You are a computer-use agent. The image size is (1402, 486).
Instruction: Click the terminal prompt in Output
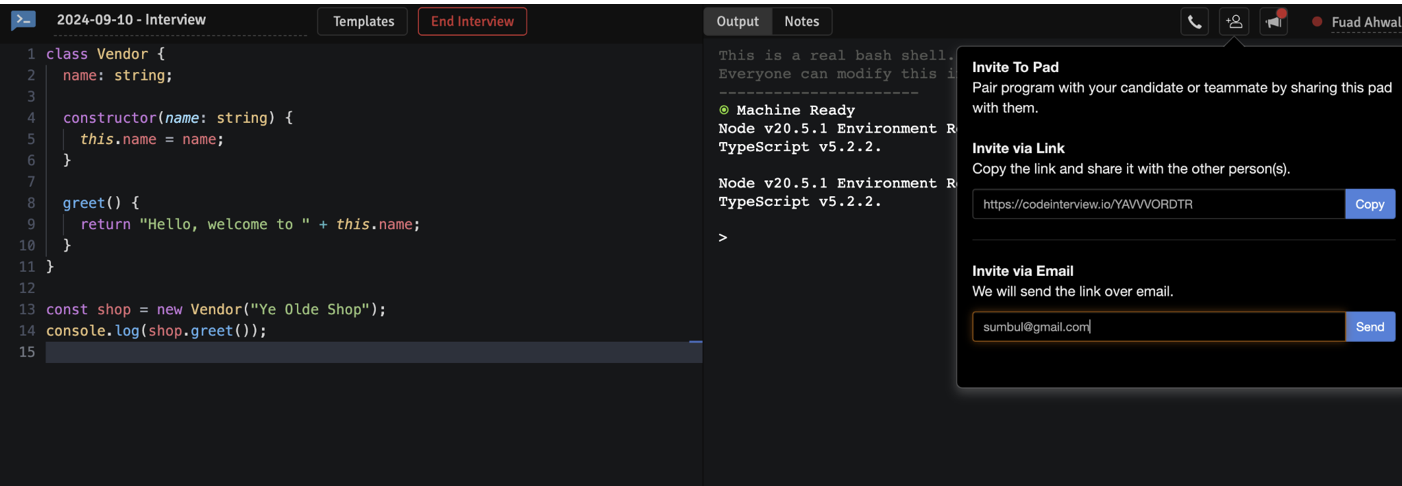click(722, 238)
